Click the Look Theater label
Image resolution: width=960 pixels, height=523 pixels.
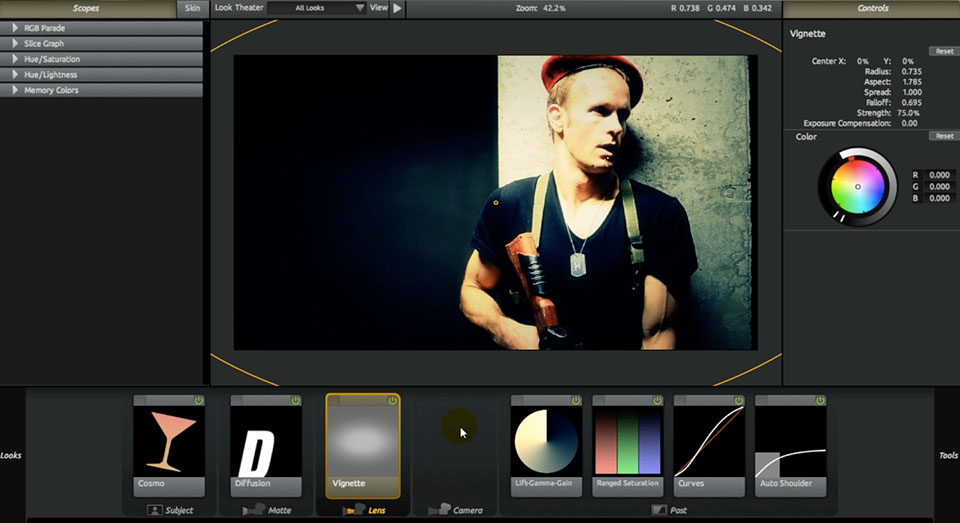point(239,8)
